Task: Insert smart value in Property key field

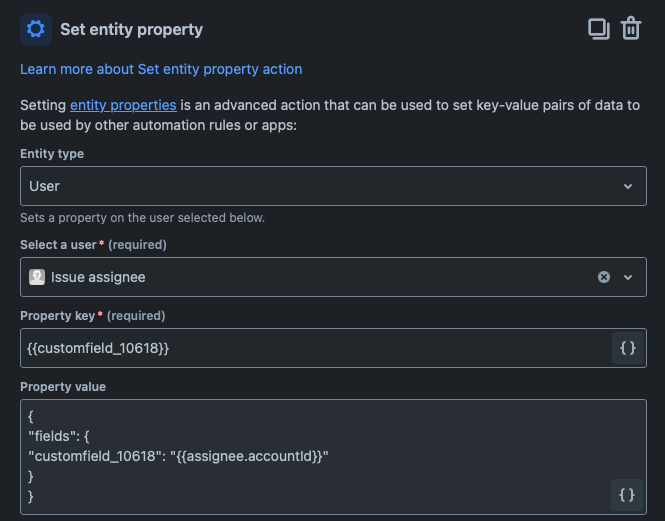Action: [x=628, y=348]
